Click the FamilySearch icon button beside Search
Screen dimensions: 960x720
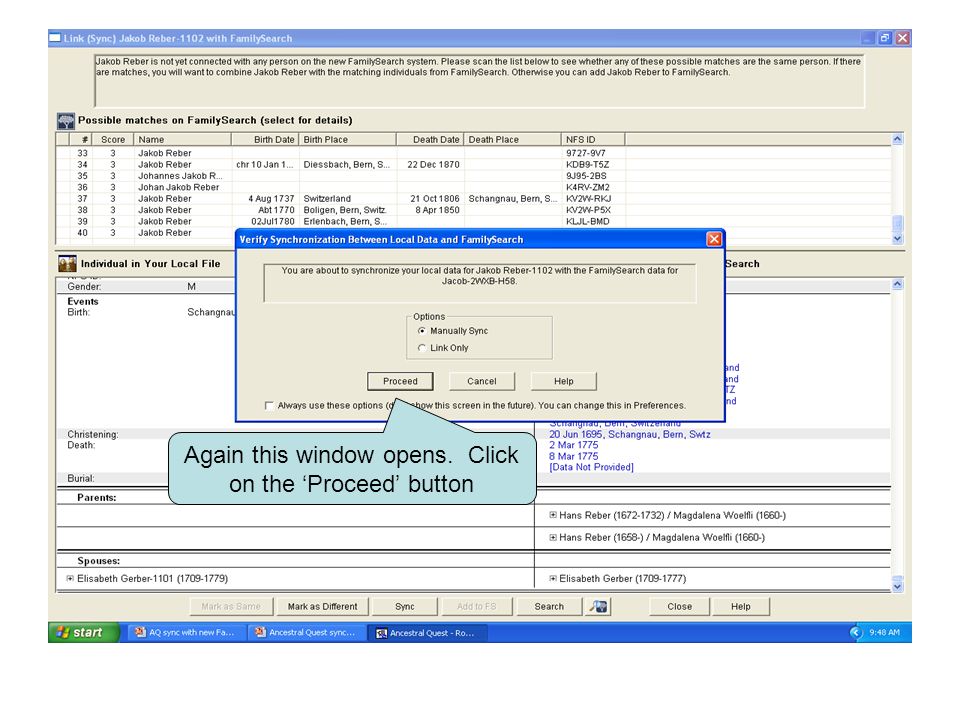click(598, 607)
